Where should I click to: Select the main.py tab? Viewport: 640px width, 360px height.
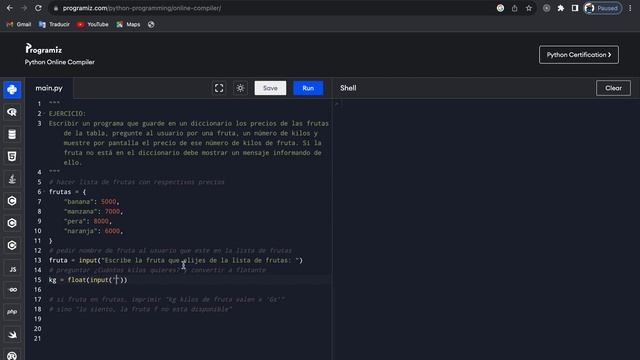pos(49,88)
